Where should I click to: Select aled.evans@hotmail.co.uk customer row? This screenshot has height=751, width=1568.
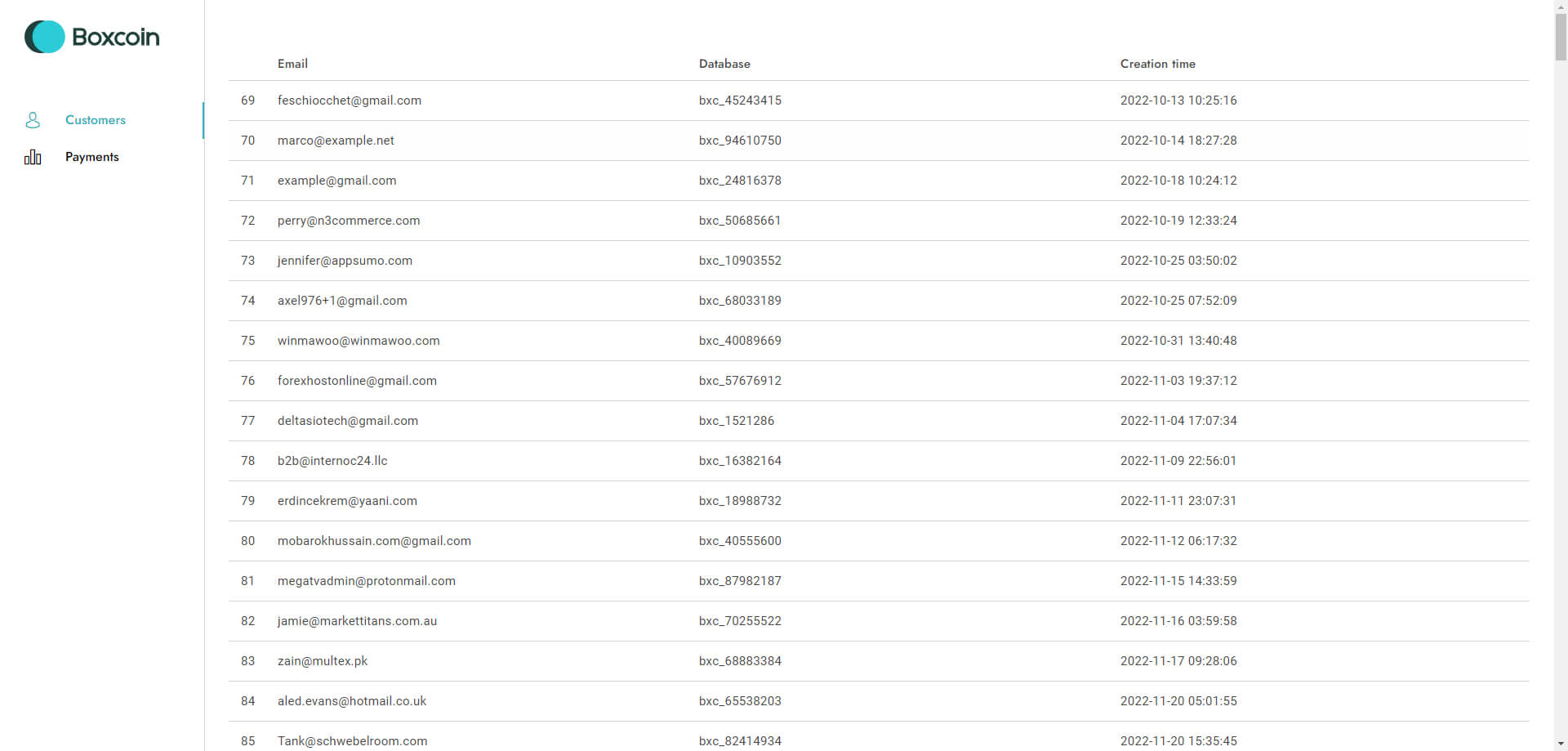(x=351, y=701)
